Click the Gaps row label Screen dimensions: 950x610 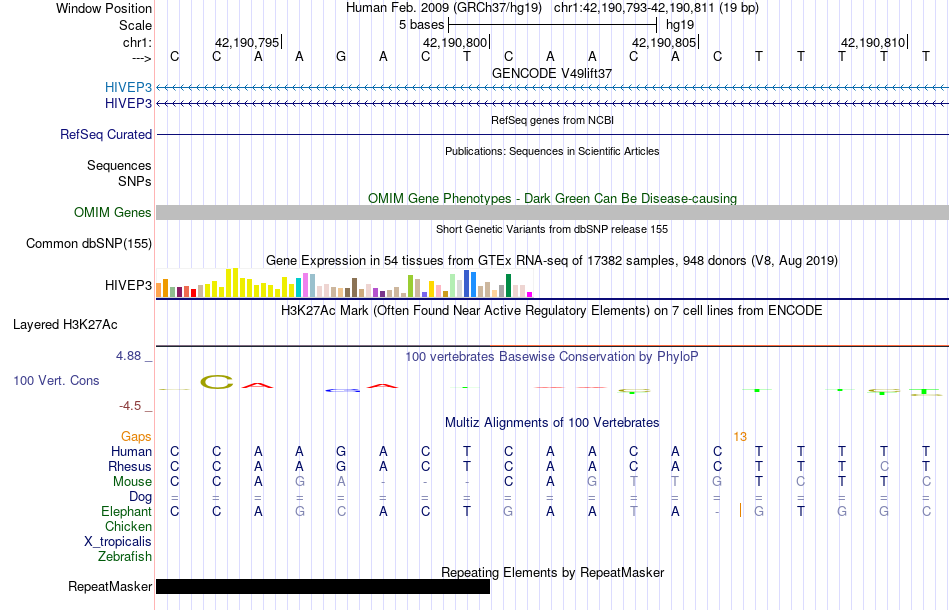click(136, 437)
